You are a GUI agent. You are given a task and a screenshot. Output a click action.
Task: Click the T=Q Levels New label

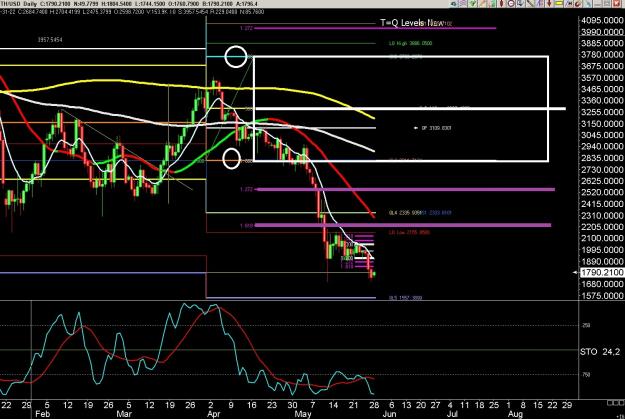412,23
